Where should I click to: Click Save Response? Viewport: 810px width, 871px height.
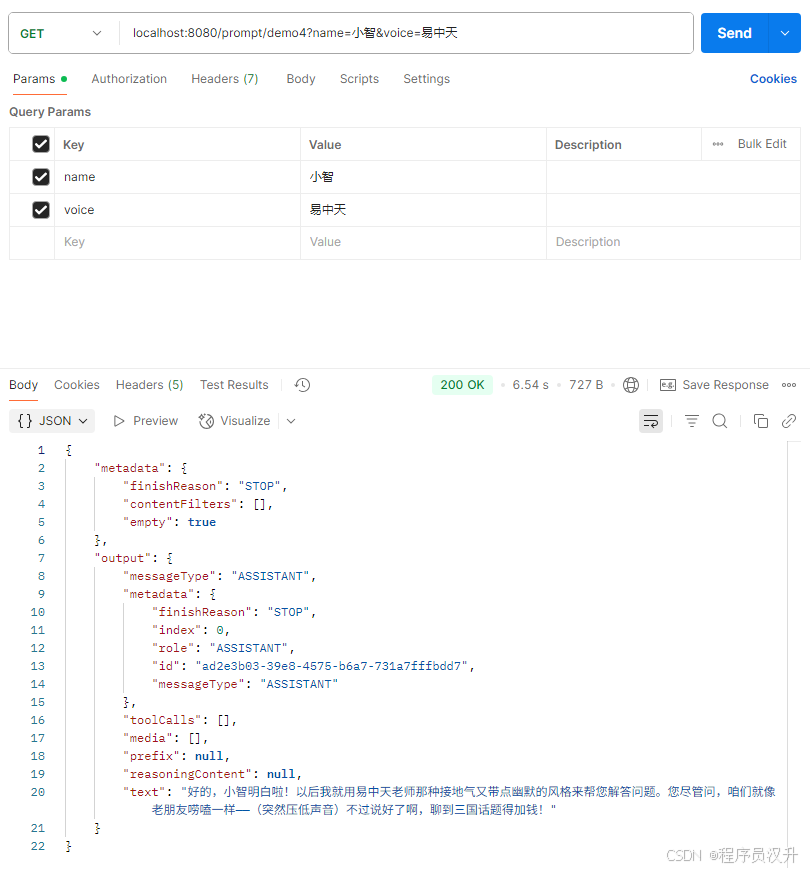click(x=725, y=385)
